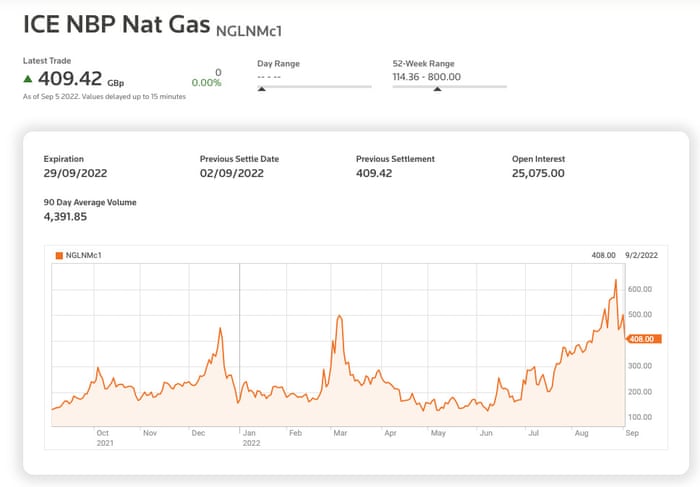This screenshot has height=487, width=700.
Task: Click the Oct 2021 time axis label
Action: pyautogui.click(x=103, y=438)
